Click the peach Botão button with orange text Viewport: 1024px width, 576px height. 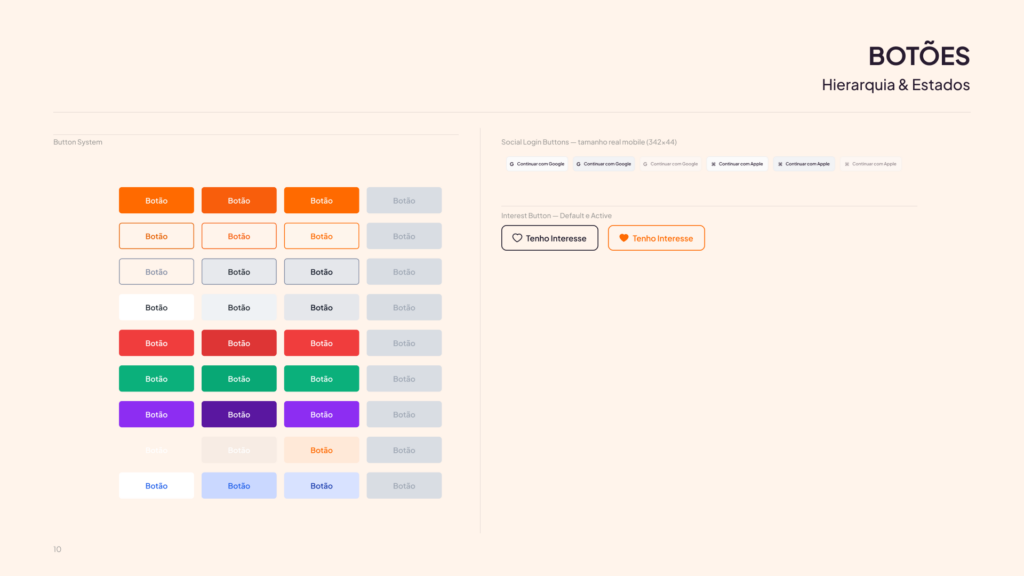pos(321,450)
